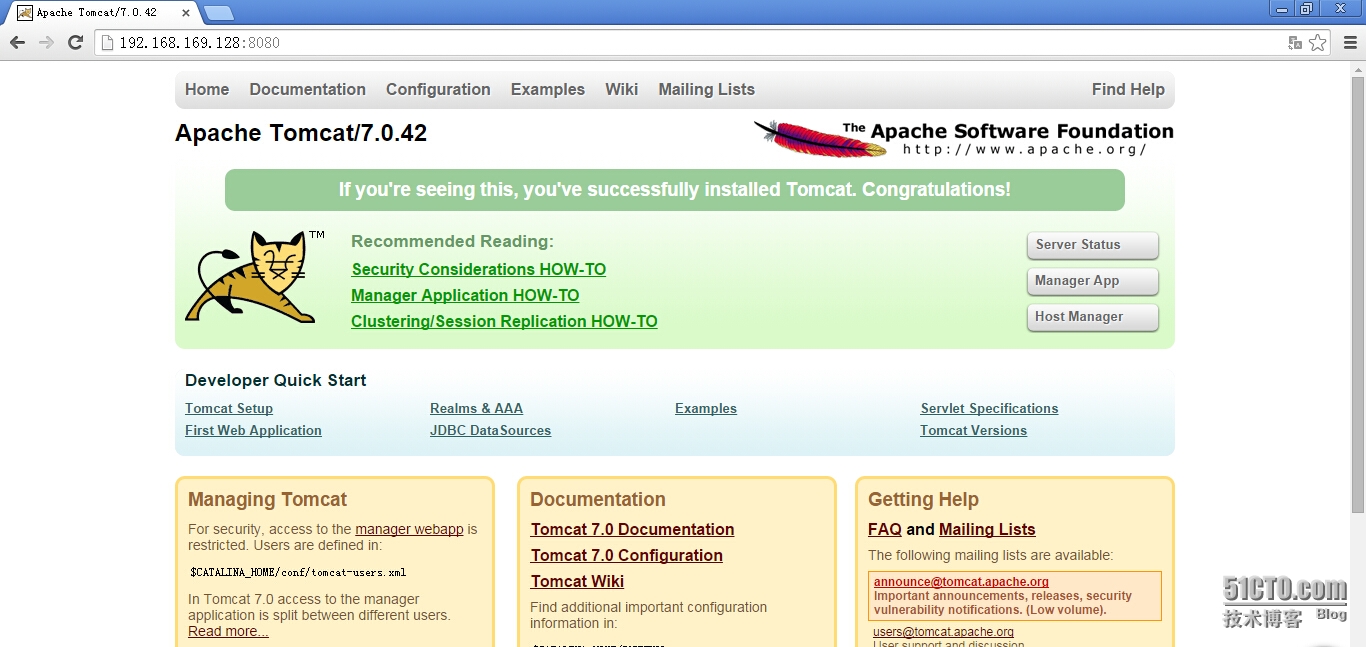The height and width of the screenshot is (647, 1366).
Task: Open First Web Application link
Action: [253, 430]
